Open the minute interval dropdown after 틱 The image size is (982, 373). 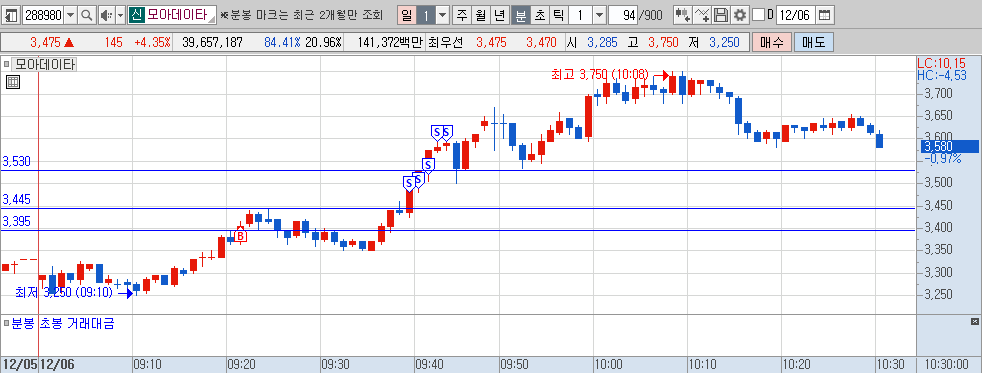[599, 14]
